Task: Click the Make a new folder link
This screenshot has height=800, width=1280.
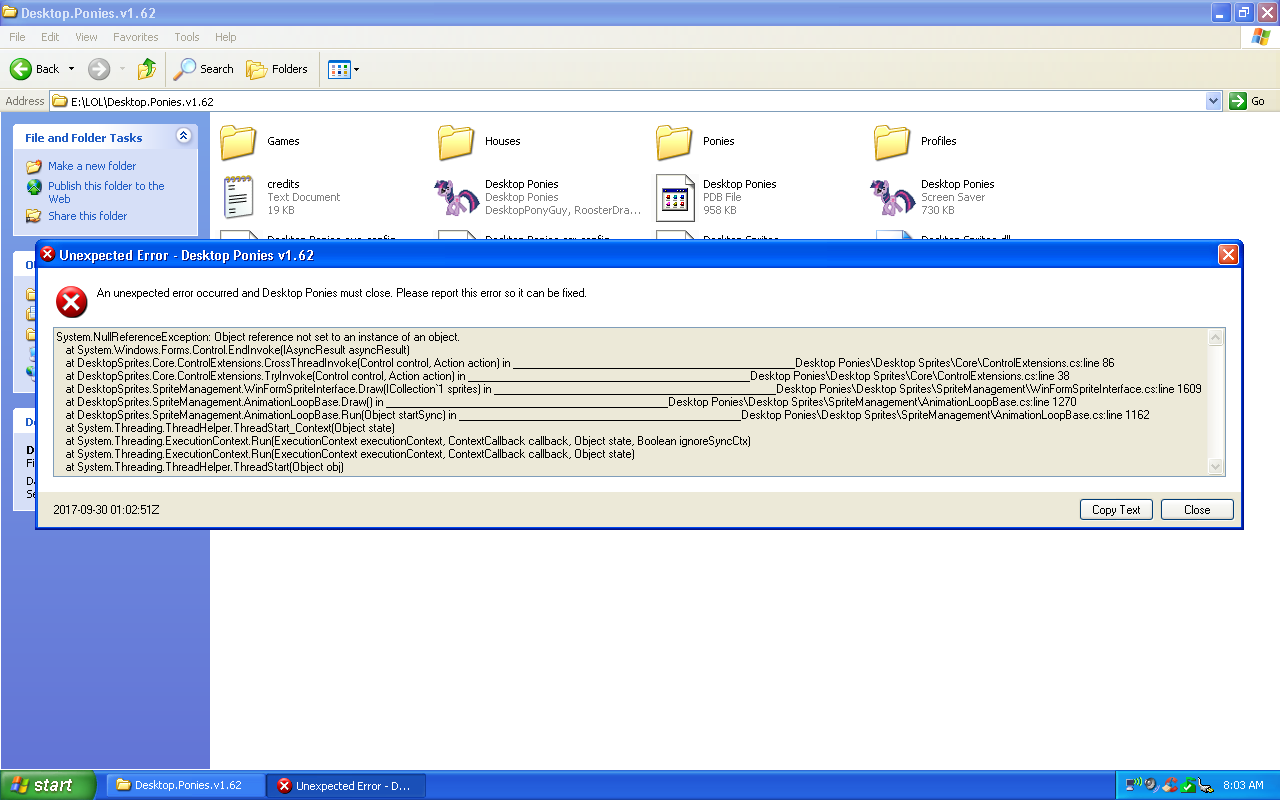Action: click(x=92, y=166)
